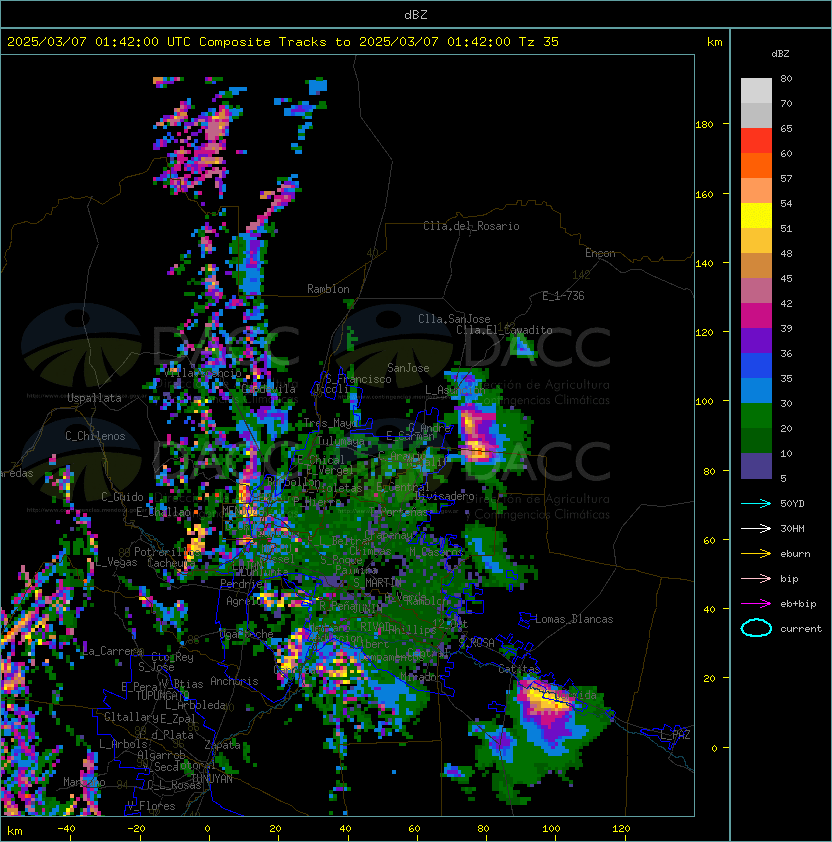Select the yellow 54 dBZ legend swatch

click(x=756, y=216)
